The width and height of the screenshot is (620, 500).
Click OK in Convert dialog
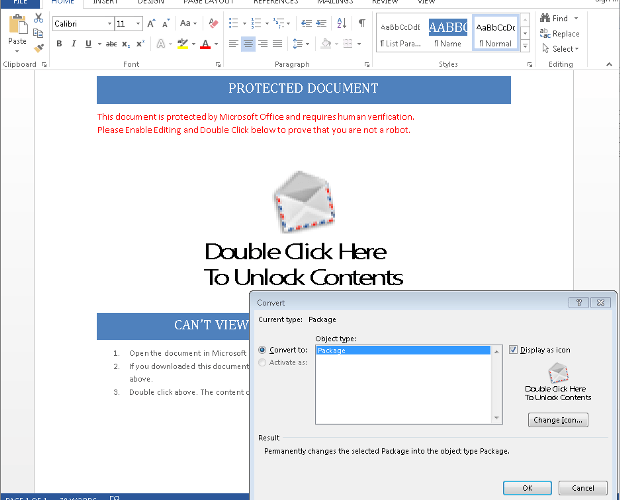(x=527, y=488)
